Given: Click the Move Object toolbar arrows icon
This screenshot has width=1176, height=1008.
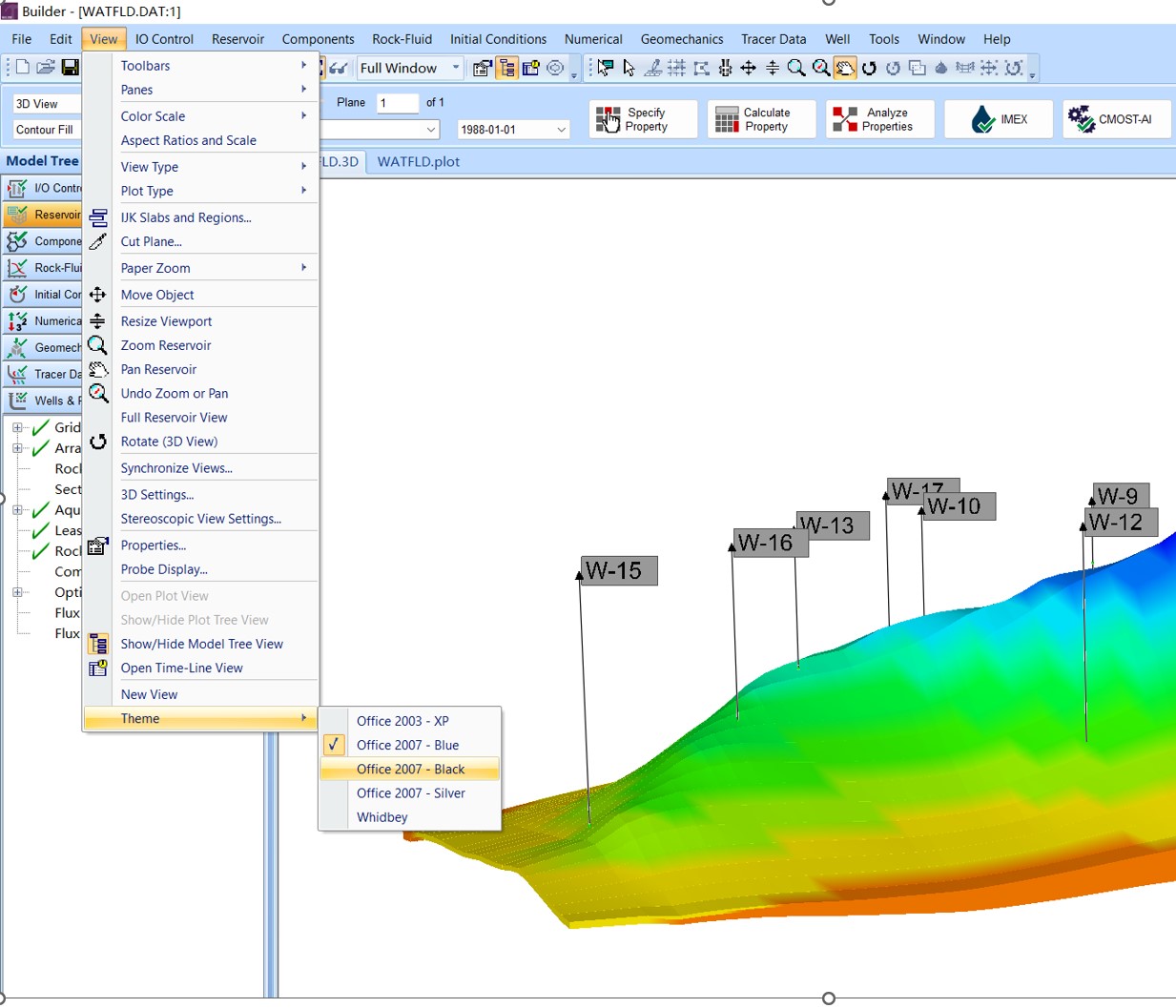Looking at the screenshot, I should [x=749, y=68].
